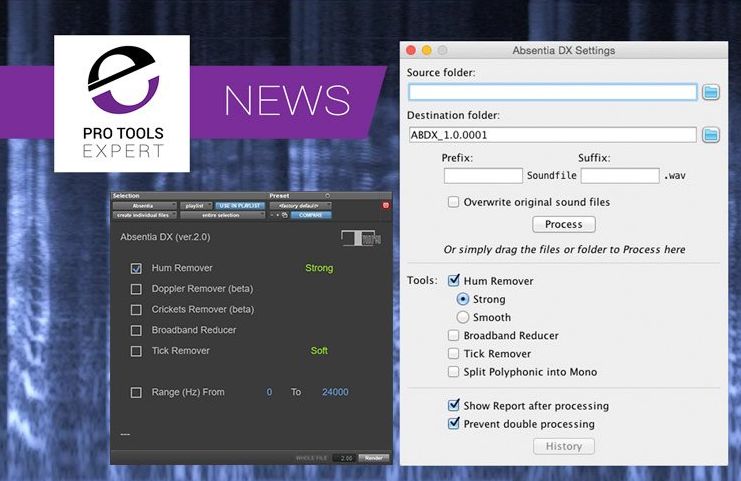The width and height of the screenshot is (741, 481).
Task: Enable Tick Remover in the Settings window
Action: click(x=453, y=353)
